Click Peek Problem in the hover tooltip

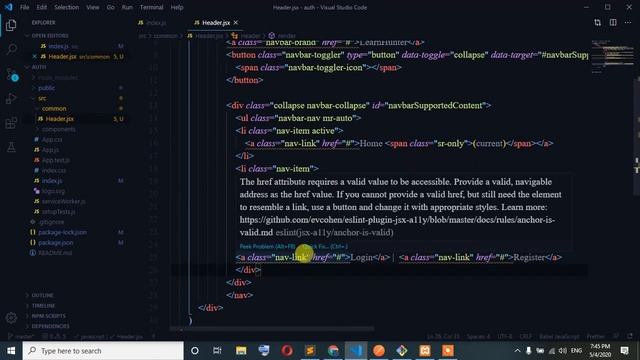click(x=267, y=247)
